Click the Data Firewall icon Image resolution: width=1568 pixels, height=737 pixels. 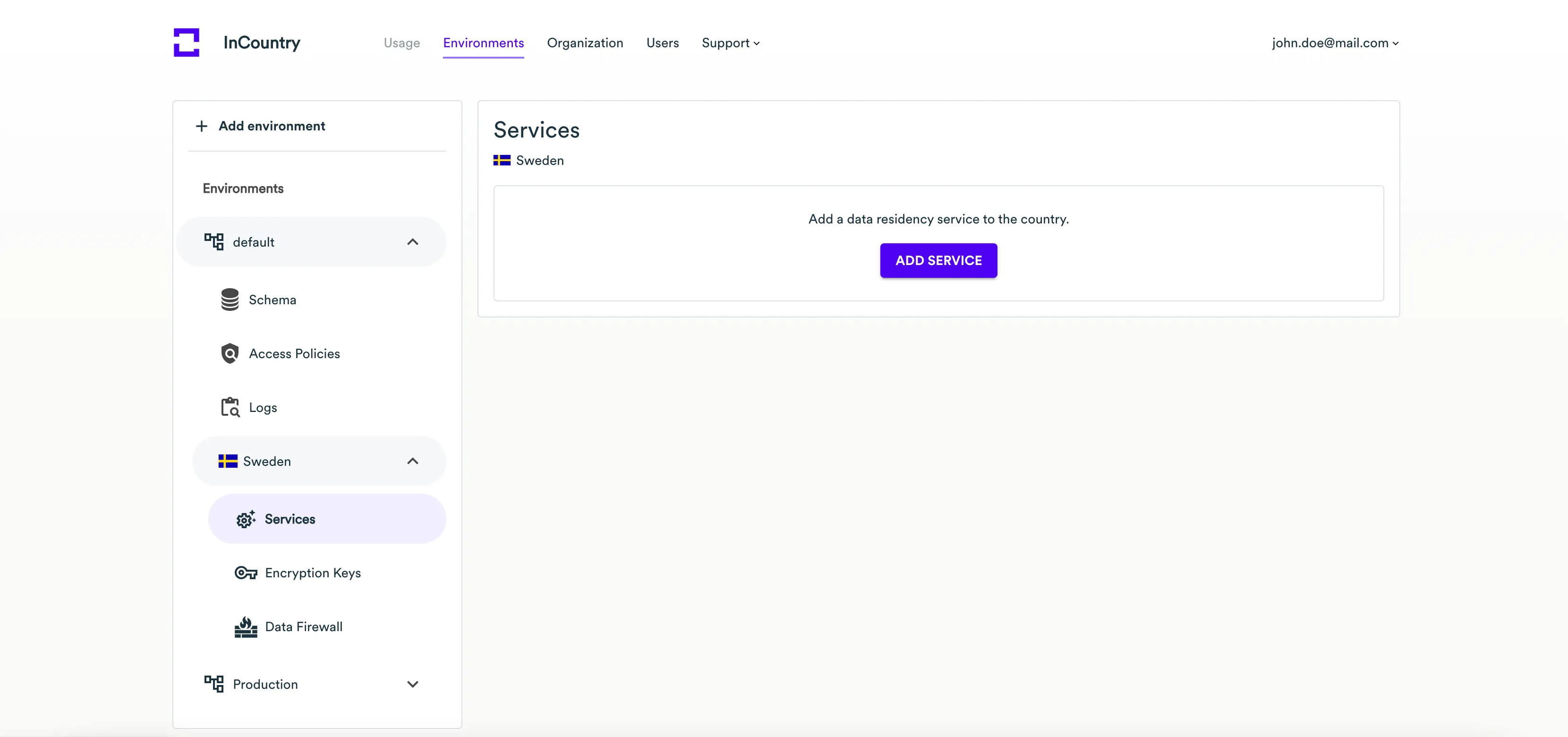(246, 627)
